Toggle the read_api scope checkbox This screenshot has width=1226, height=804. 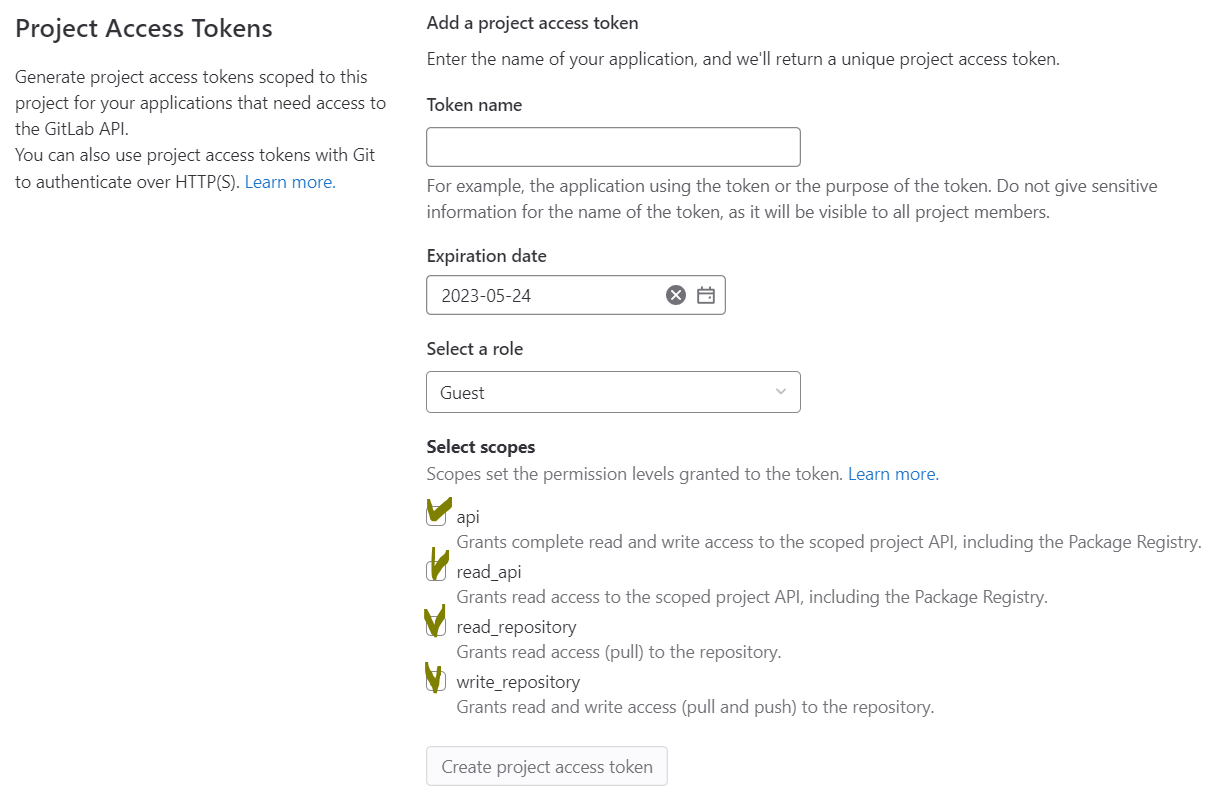click(x=435, y=572)
